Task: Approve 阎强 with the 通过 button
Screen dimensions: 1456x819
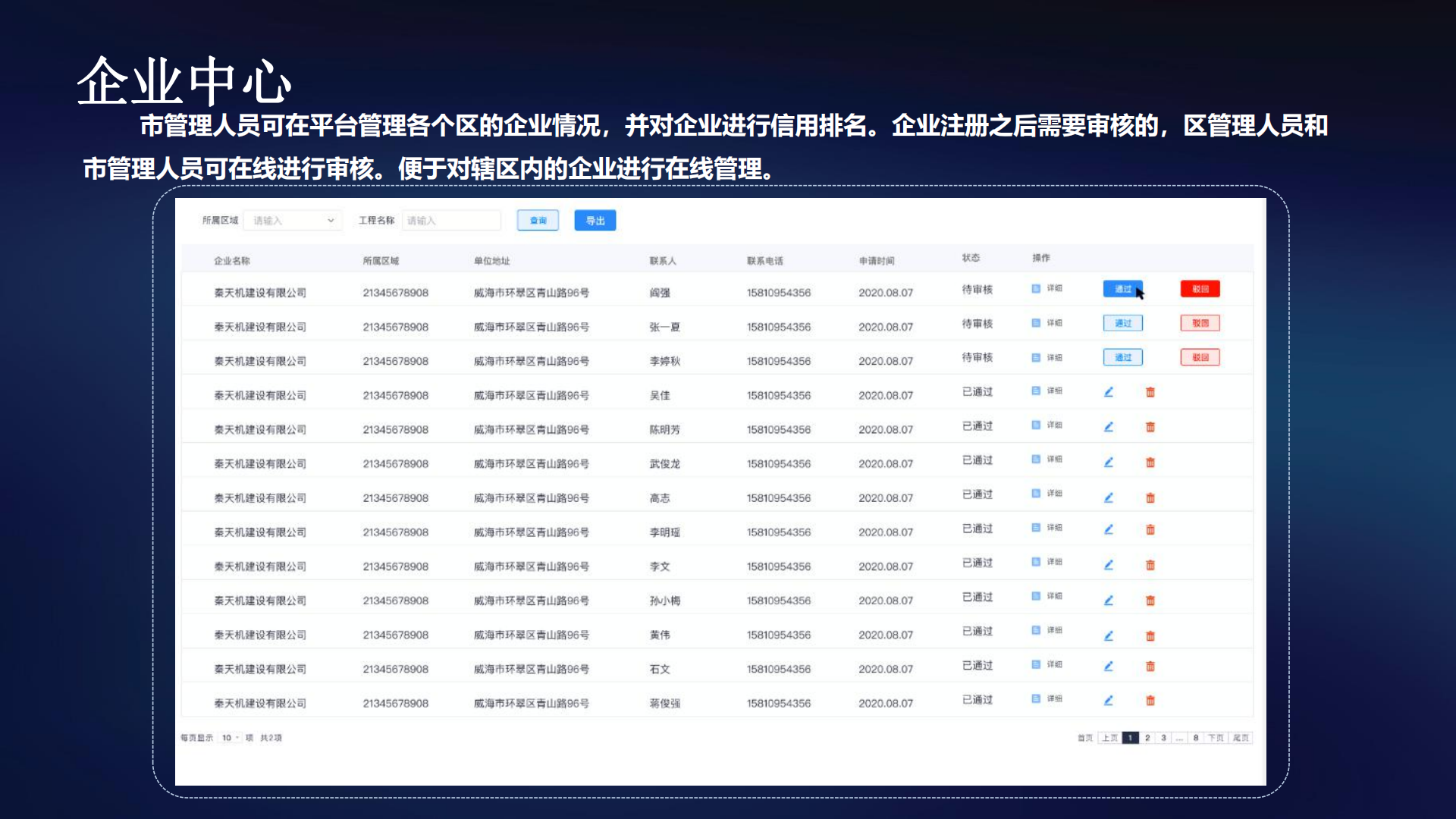Action: (x=1122, y=289)
